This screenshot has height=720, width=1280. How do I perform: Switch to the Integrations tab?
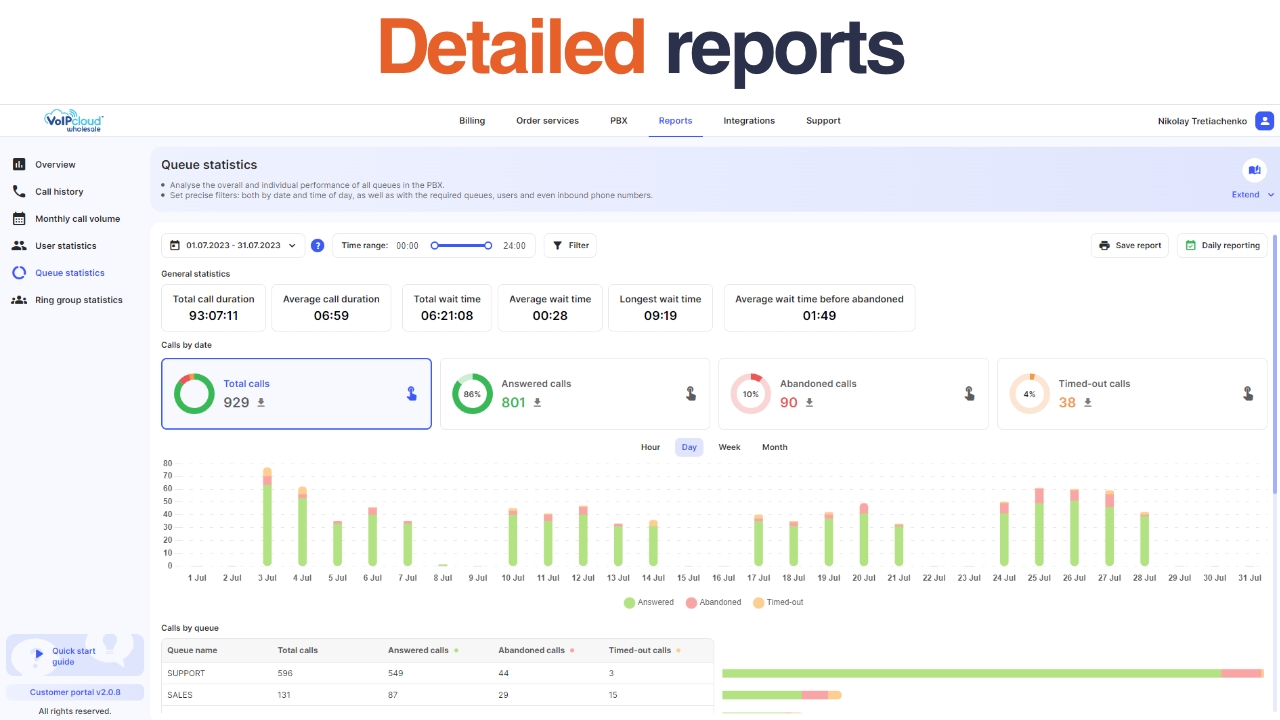coord(749,120)
